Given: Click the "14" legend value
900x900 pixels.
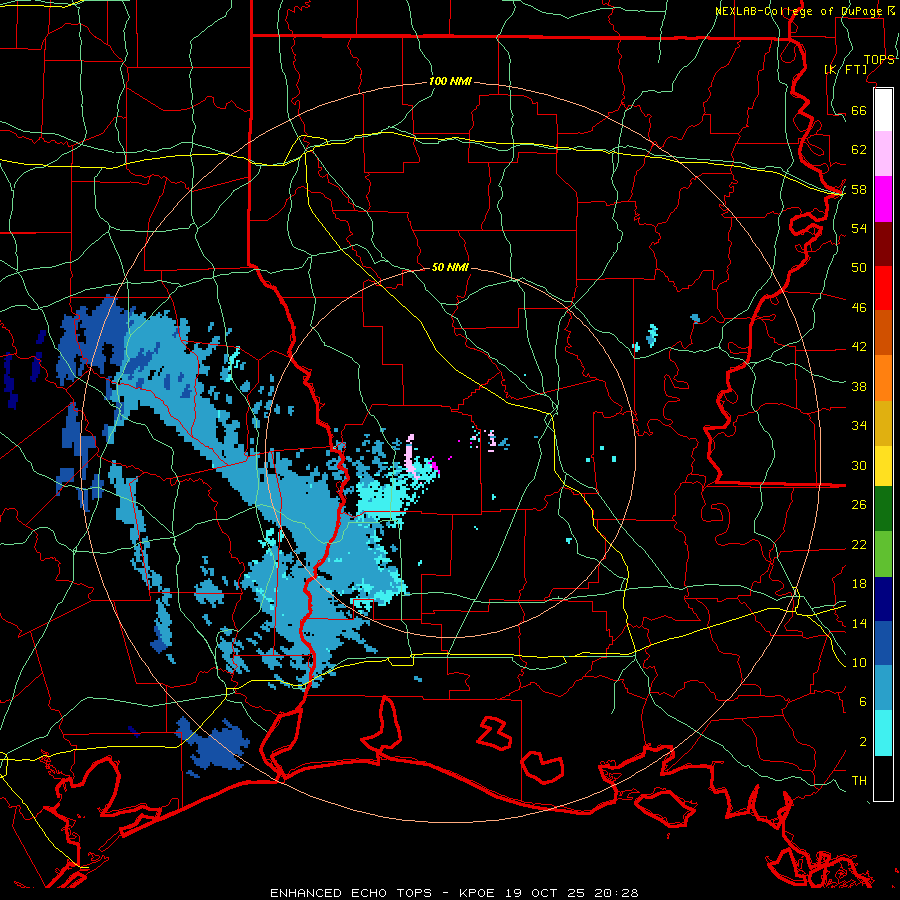Looking at the screenshot, I should tap(859, 623).
